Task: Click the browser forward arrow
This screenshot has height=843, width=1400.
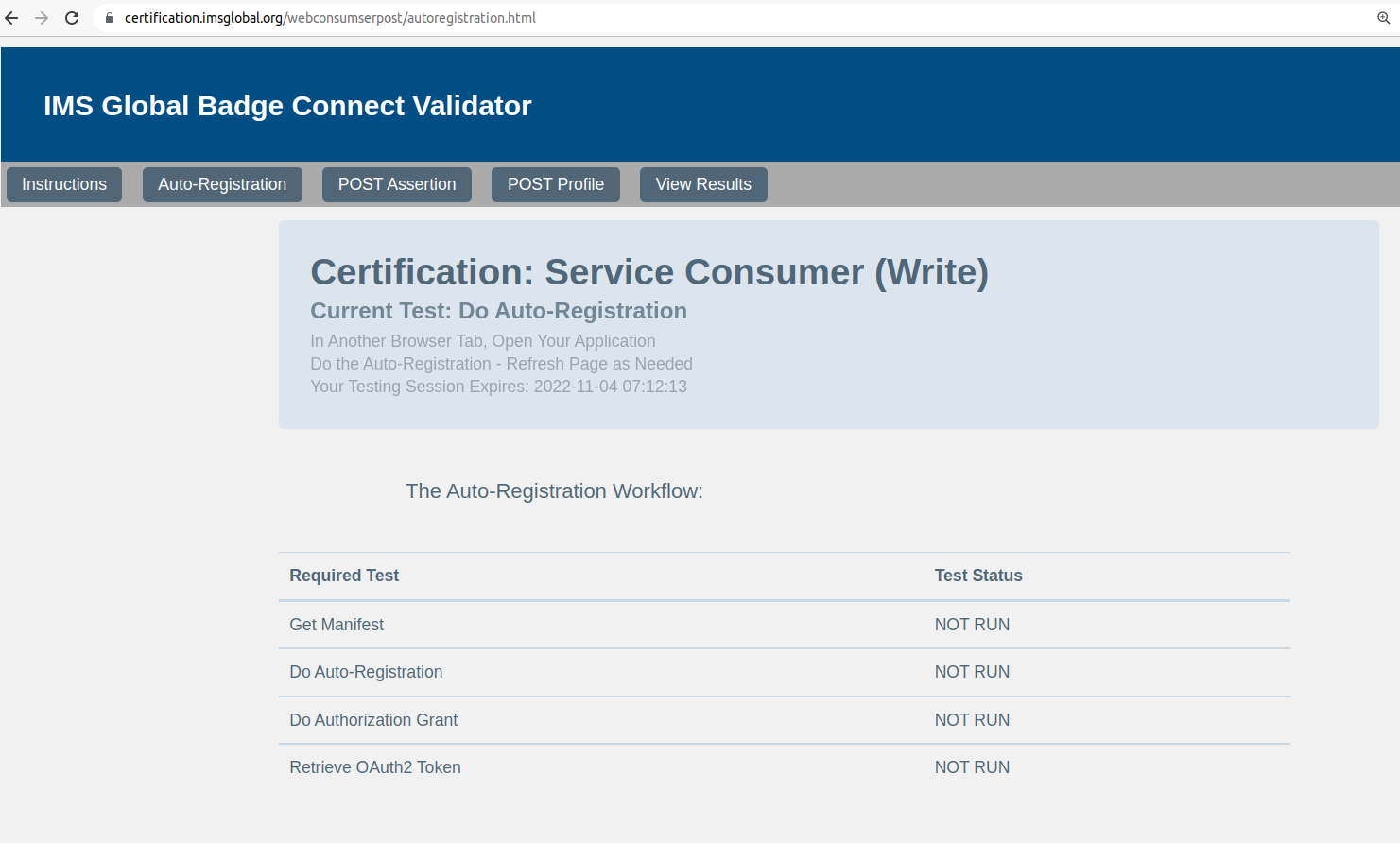Action: 42,18
